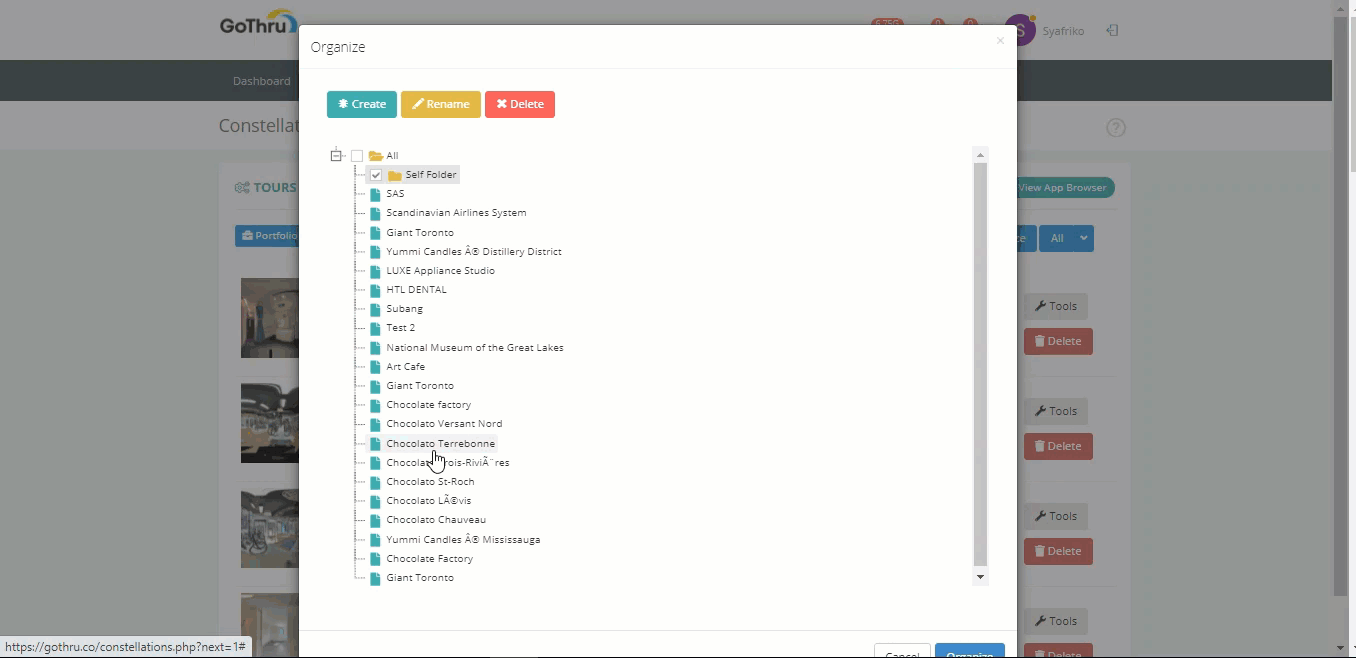Click Delete button for the third tour
The width and height of the screenshot is (1356, 658).
[1058, 551]
